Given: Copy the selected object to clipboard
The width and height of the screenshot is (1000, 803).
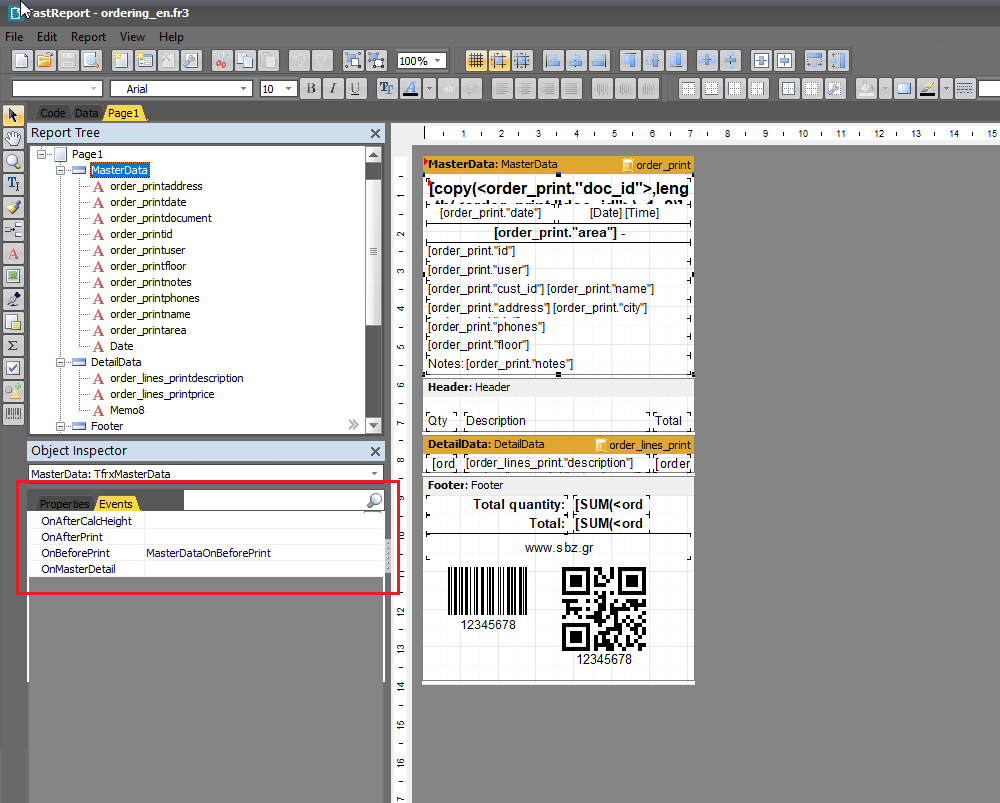Looking at the screenshot, I should tap(245, 61).
